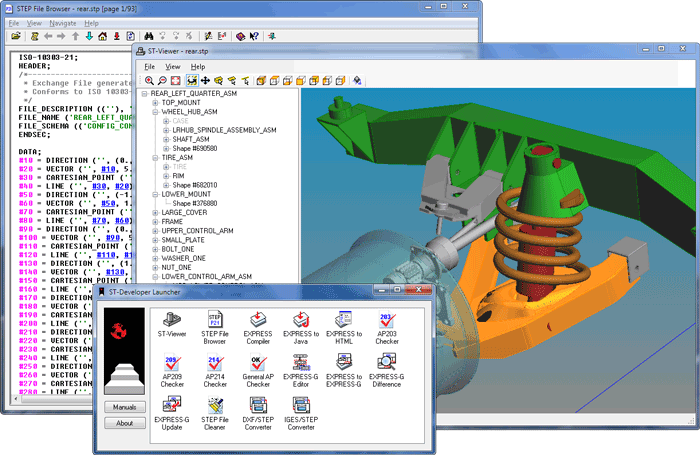
Task: Click the About button in Launcher
Action: point(125,423)
